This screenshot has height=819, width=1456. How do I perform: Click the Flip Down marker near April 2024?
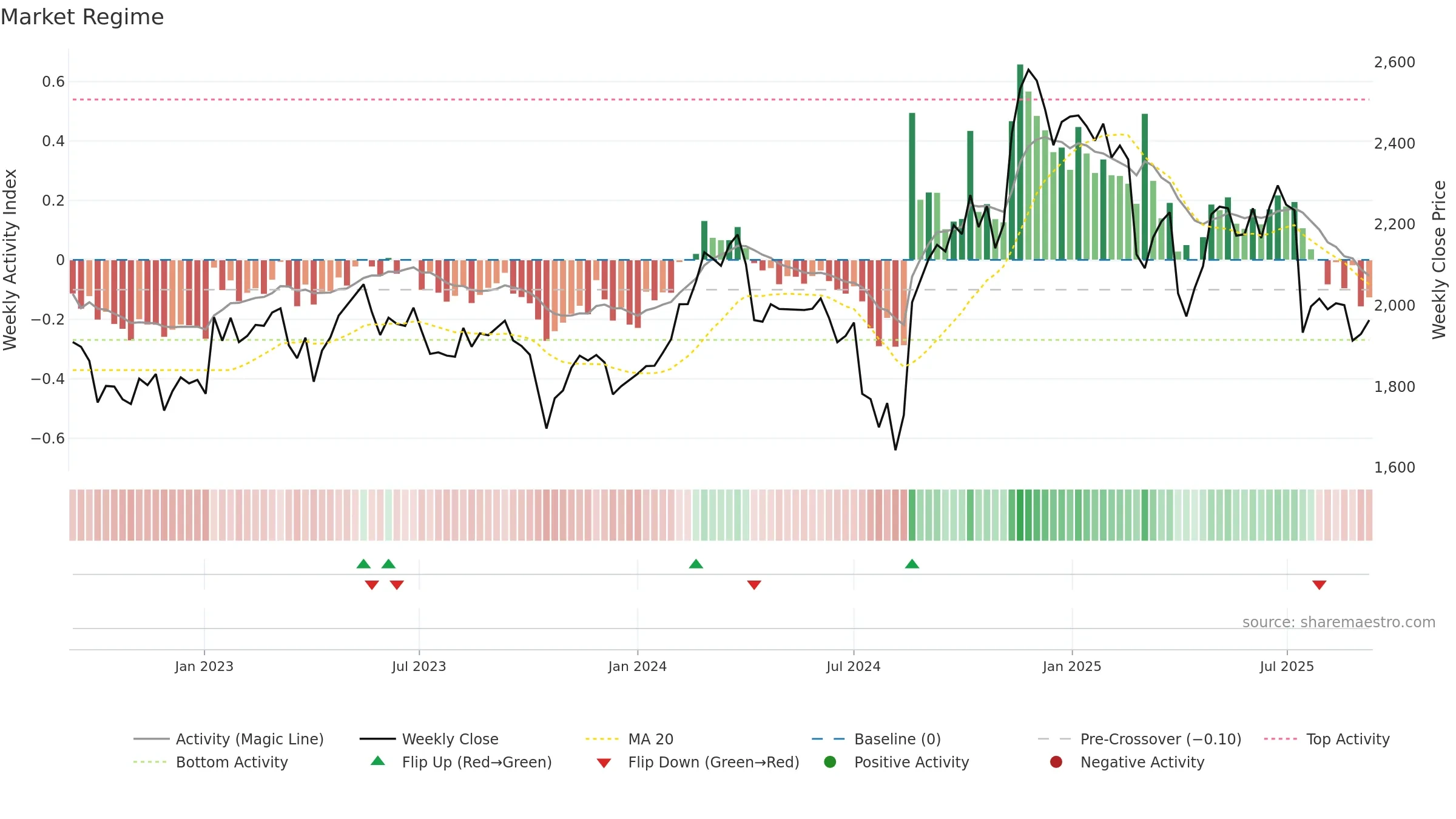coord(754,585)
